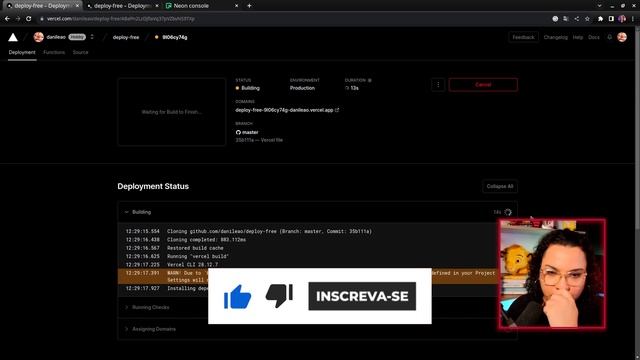Image resolution: width=640 pixels, height=360 pixels.
Task: Open the three-dots deployment options menu
Action: pyautogui.click(x=438, y=84)
